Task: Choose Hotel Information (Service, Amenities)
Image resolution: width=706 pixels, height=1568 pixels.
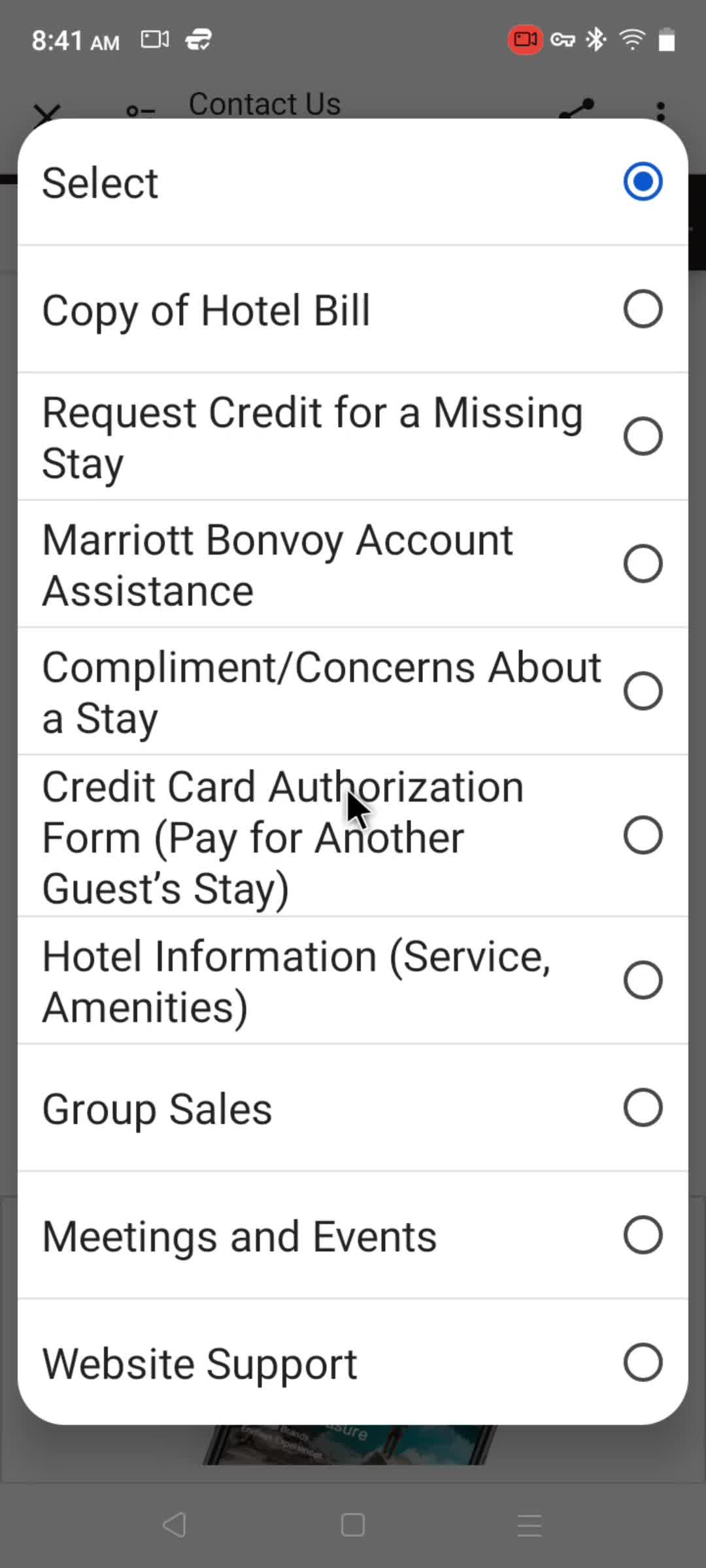Action: [353, 981]
